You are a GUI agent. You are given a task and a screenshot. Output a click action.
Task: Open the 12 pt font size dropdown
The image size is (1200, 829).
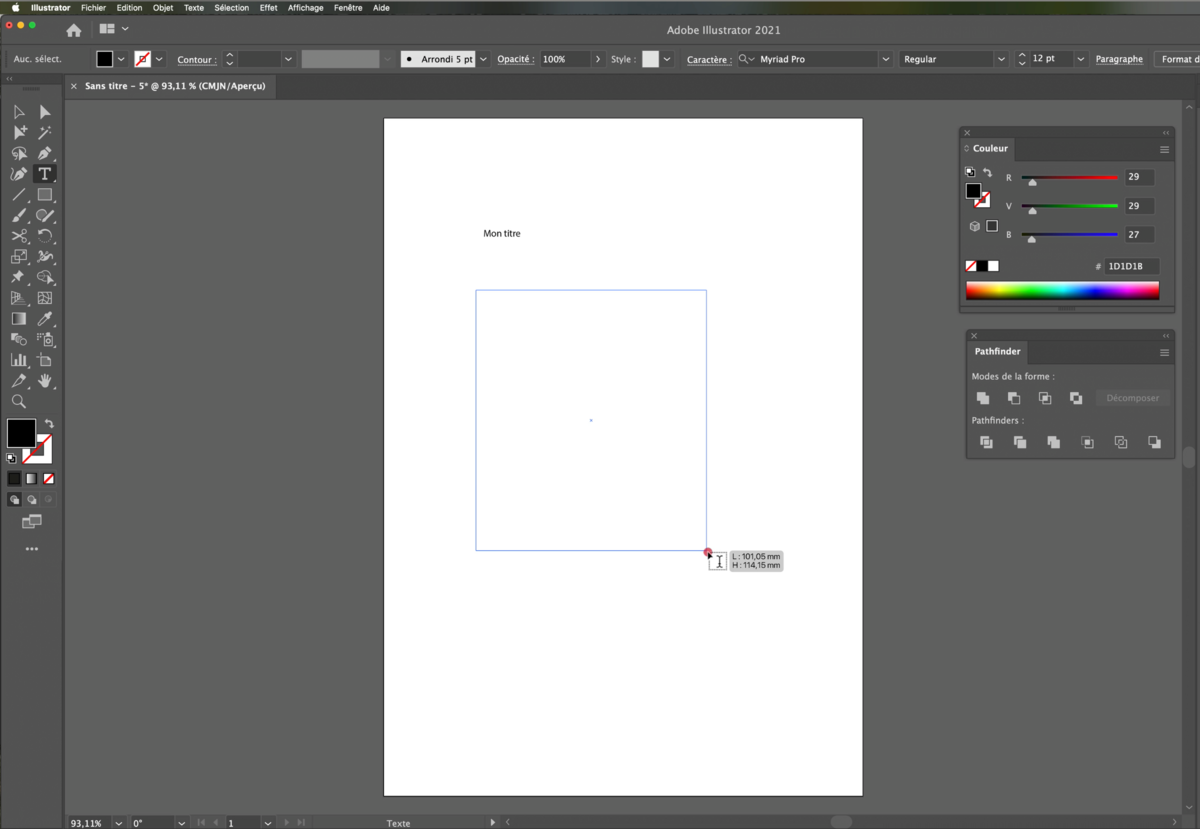[1080, 59]
